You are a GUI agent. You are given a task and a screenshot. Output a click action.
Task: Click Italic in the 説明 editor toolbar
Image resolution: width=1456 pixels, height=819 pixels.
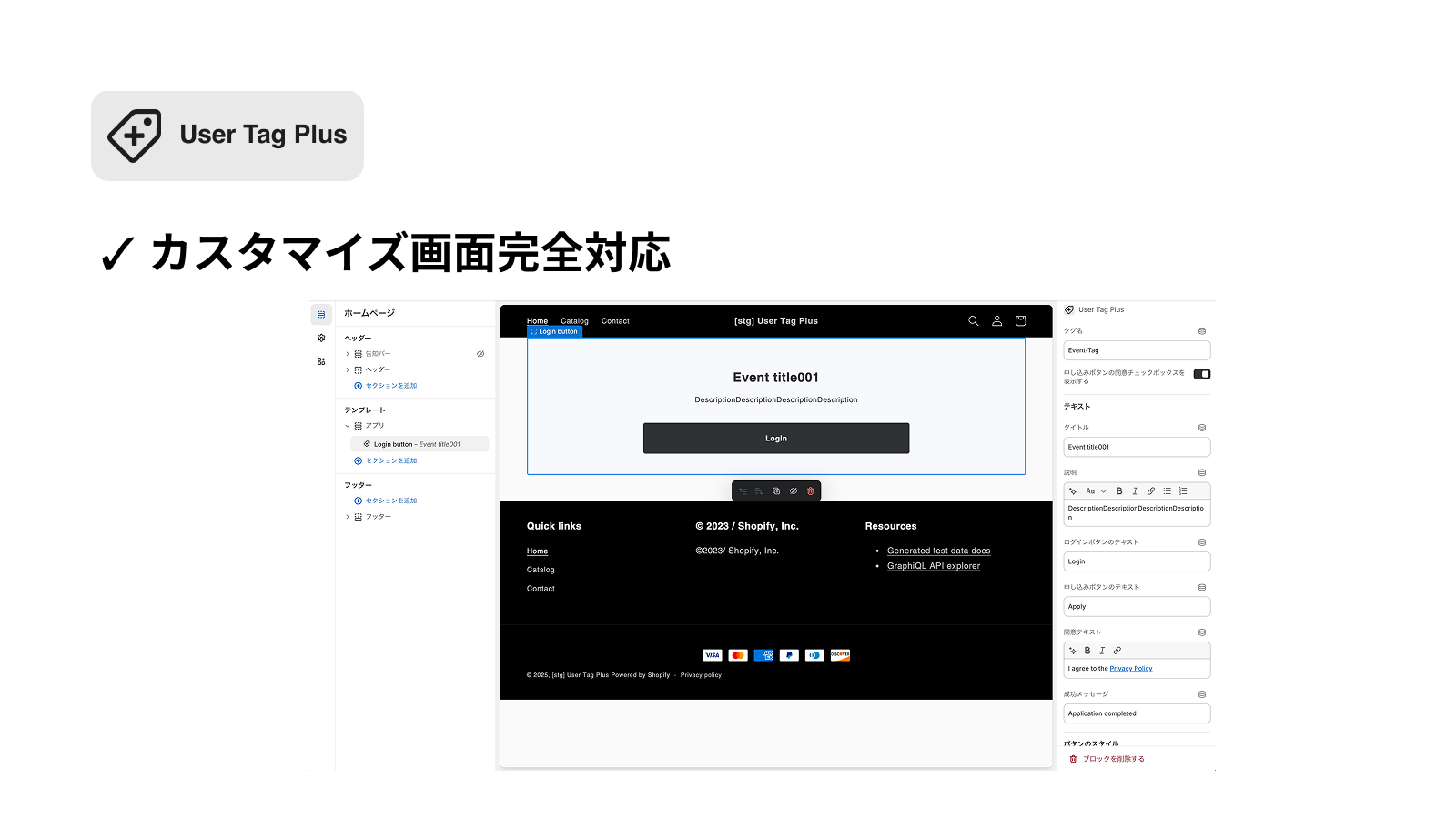tap(1135, 491)
